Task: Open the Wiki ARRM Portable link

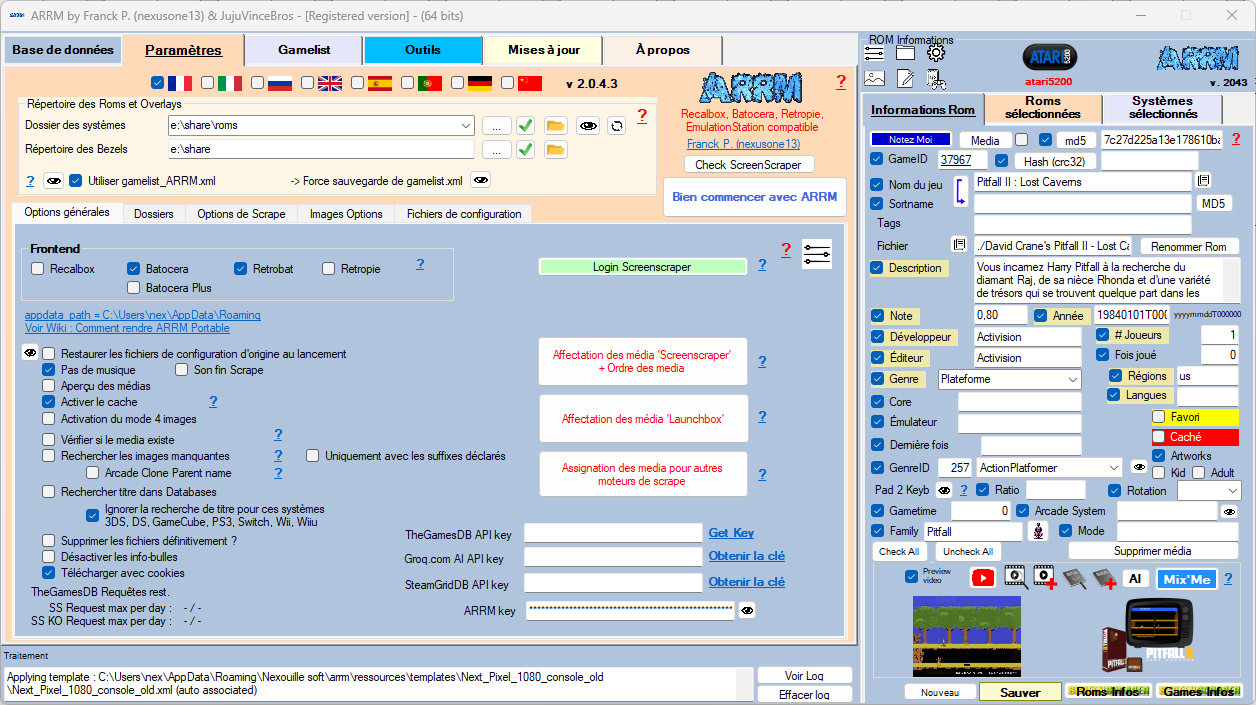Action: 127,328
